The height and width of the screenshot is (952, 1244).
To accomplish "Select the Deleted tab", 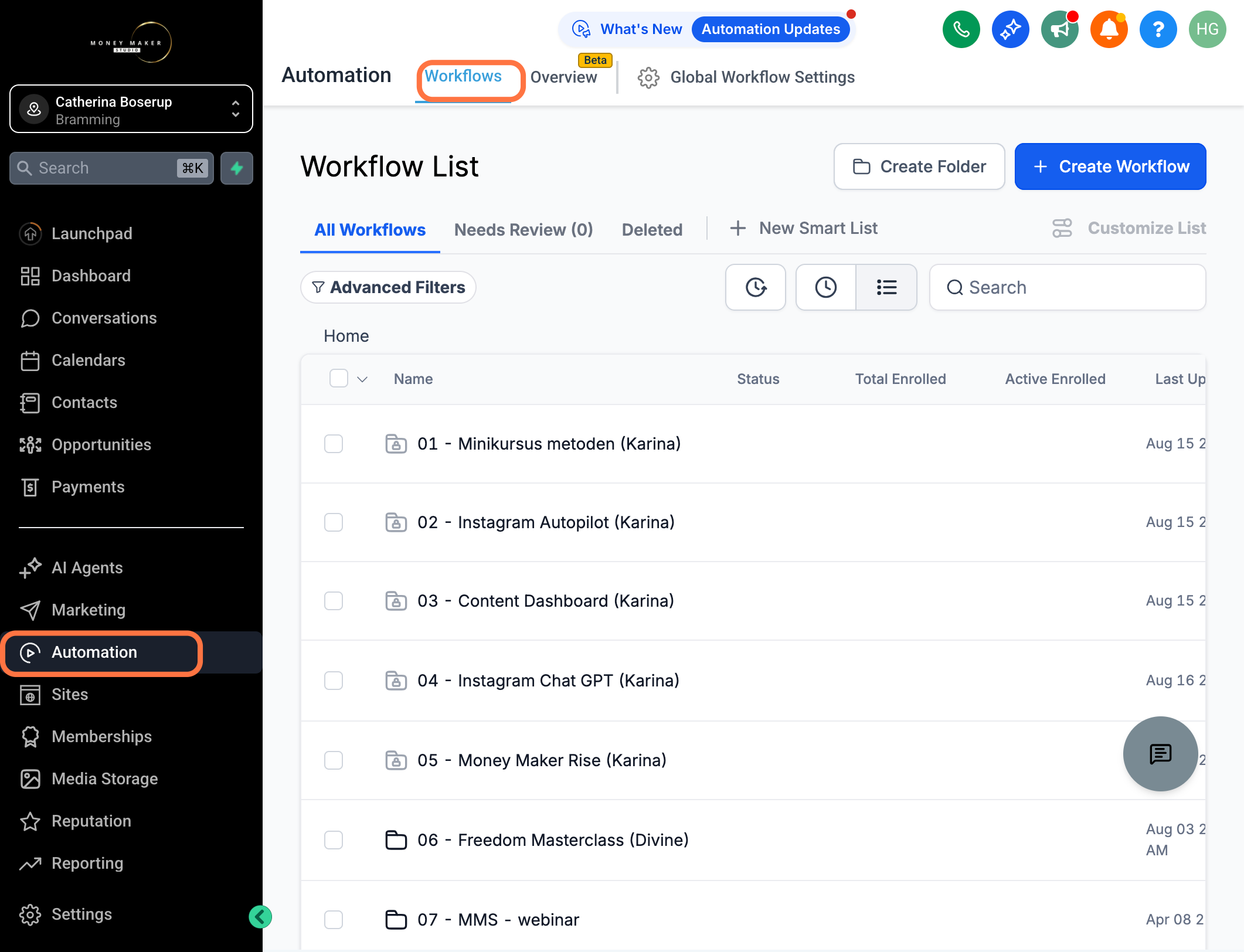I will coord(652,230).
